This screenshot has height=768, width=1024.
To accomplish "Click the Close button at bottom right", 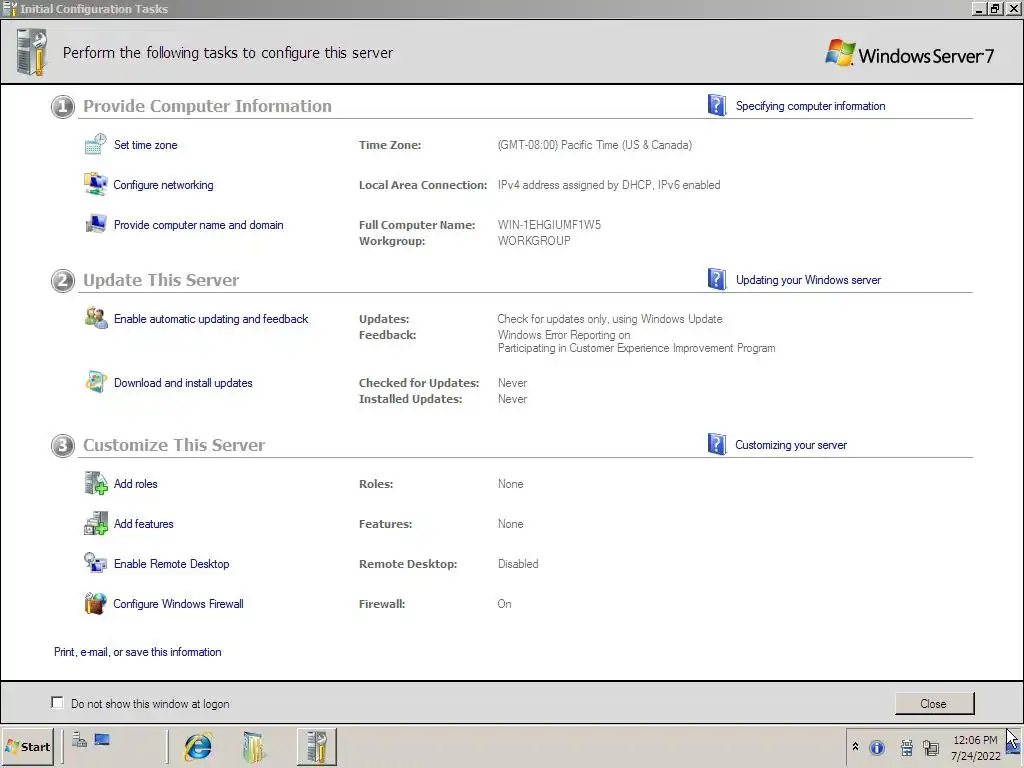I will click(934, 703).
